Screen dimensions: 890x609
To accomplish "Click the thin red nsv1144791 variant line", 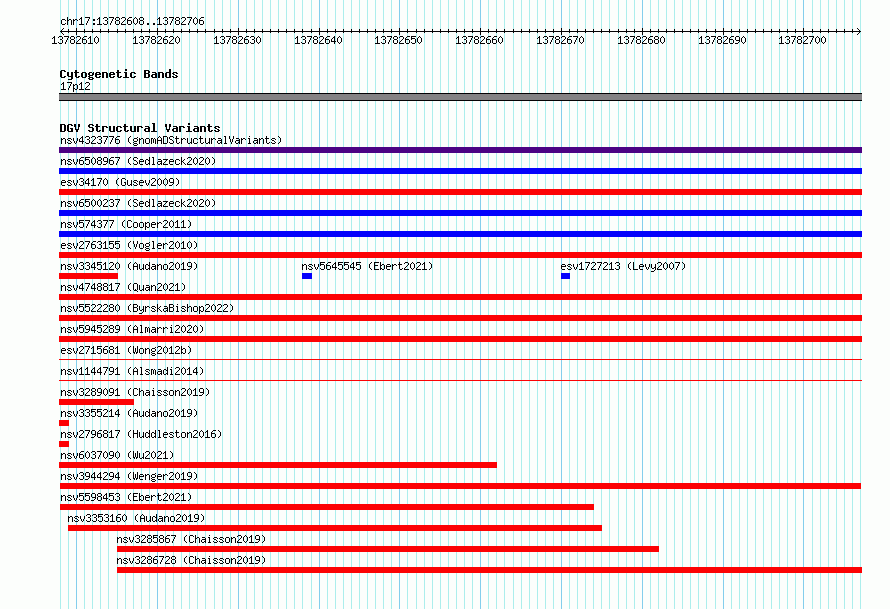I will point(460,380).
